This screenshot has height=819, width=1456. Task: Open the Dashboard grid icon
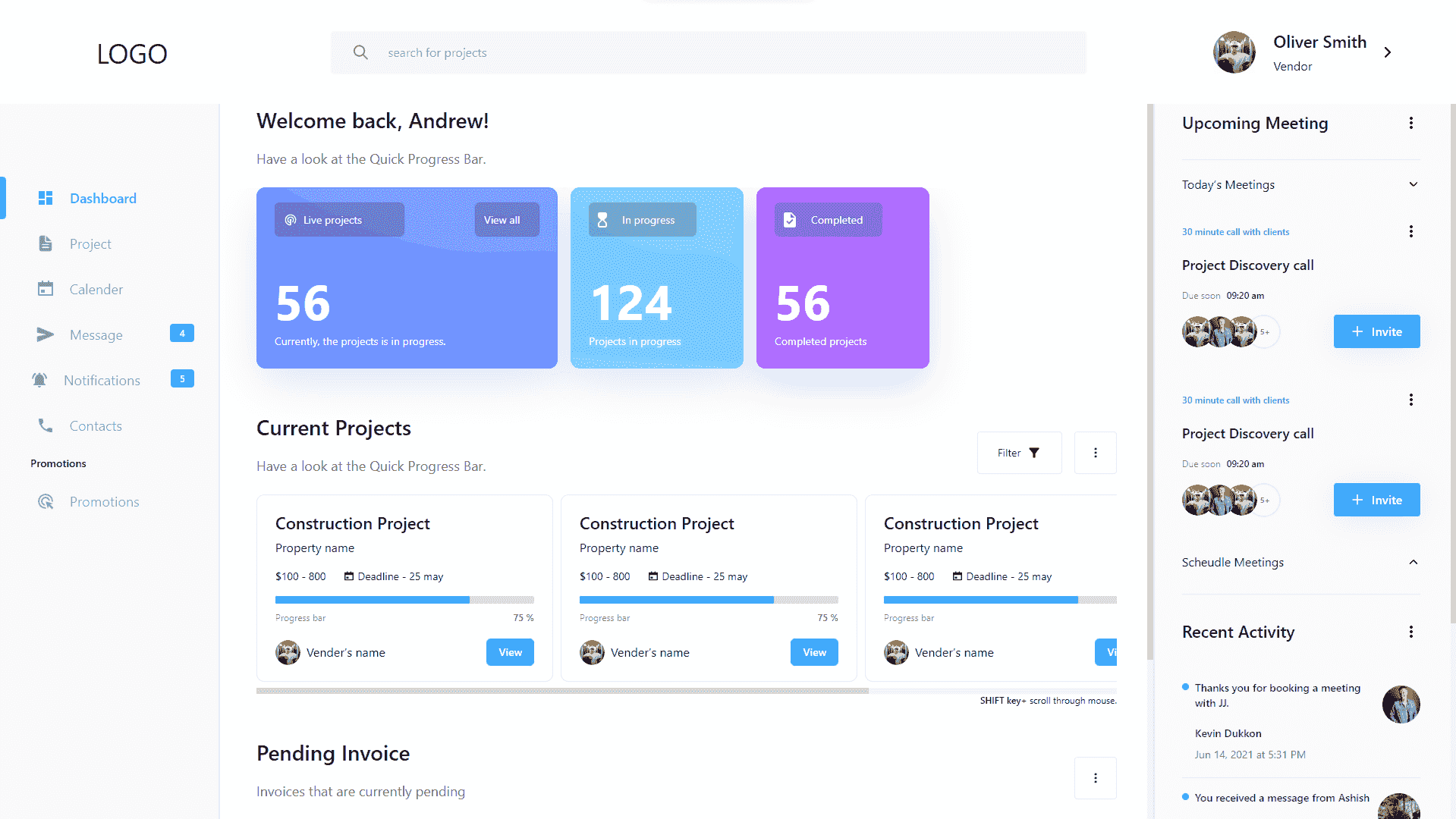tap(46, 198)
